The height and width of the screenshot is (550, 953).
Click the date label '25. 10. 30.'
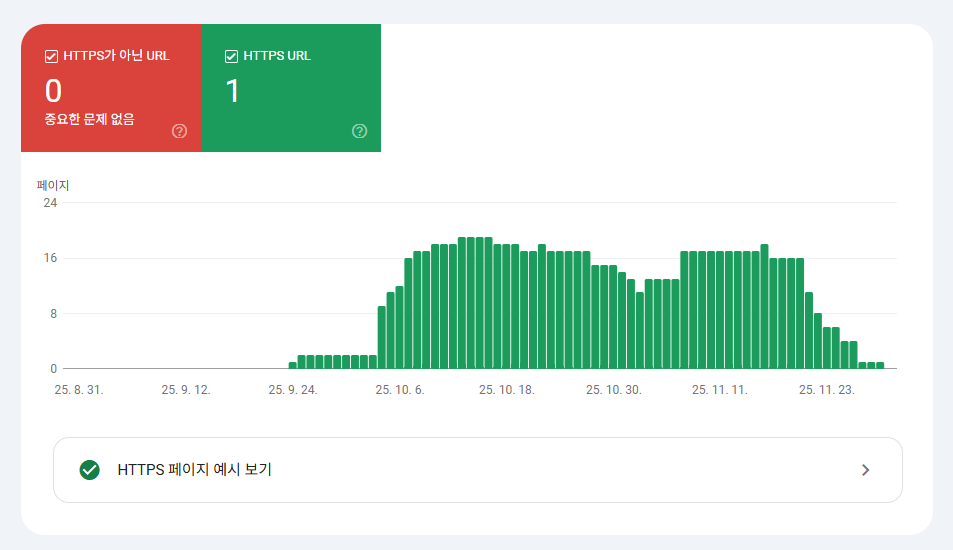614,390
